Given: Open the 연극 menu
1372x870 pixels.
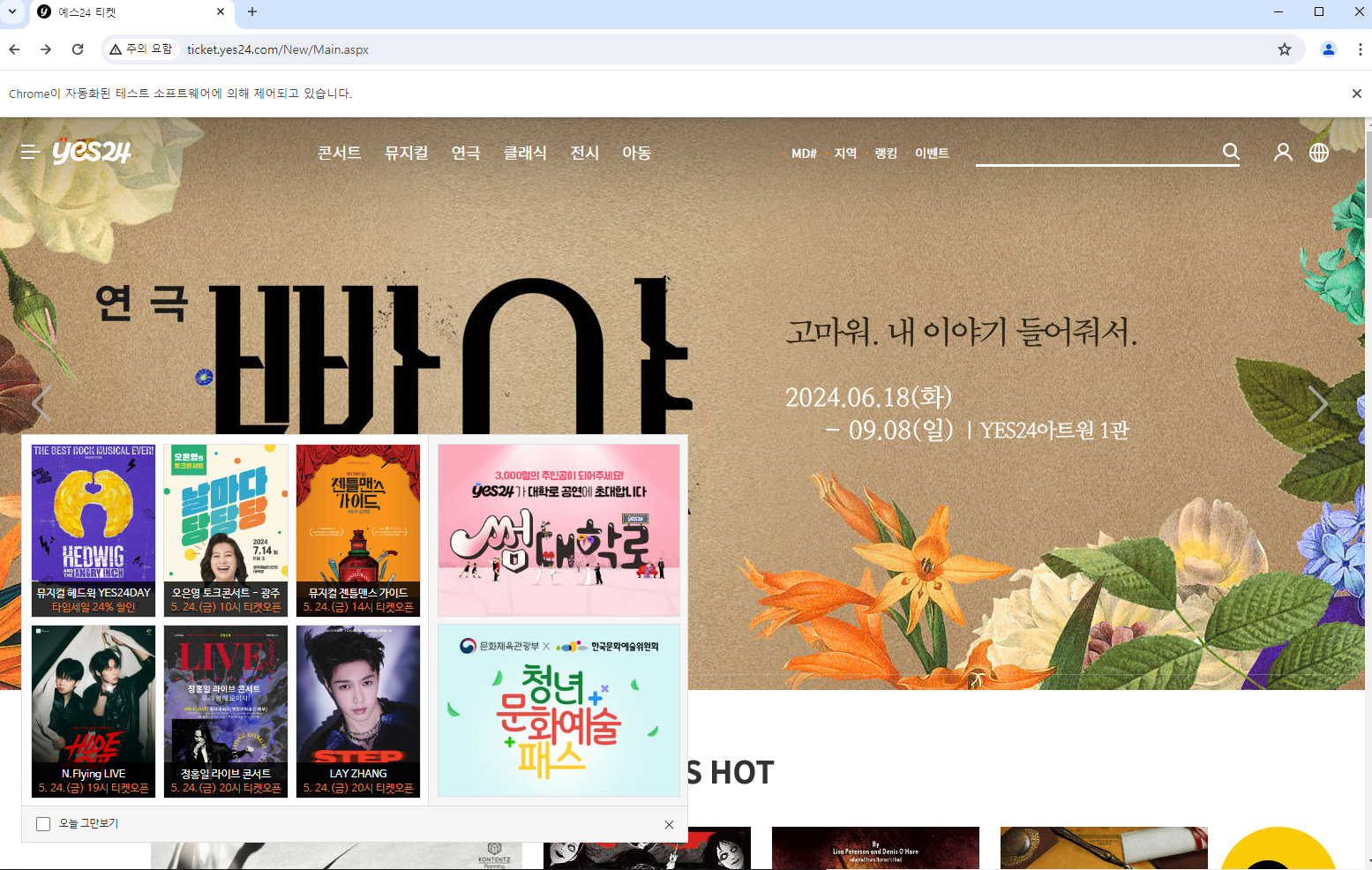Looking at the screenshot, I should click(x=466, y=153).
